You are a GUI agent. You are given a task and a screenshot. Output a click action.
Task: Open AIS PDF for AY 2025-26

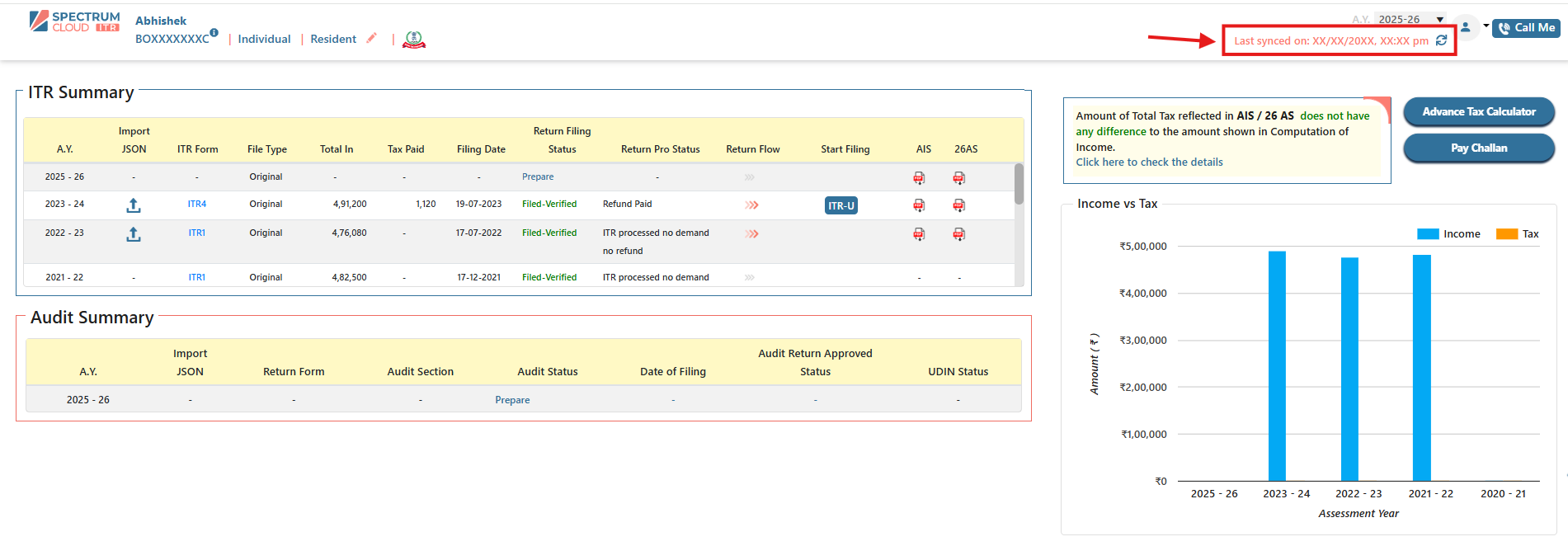(x=919, y=178)
